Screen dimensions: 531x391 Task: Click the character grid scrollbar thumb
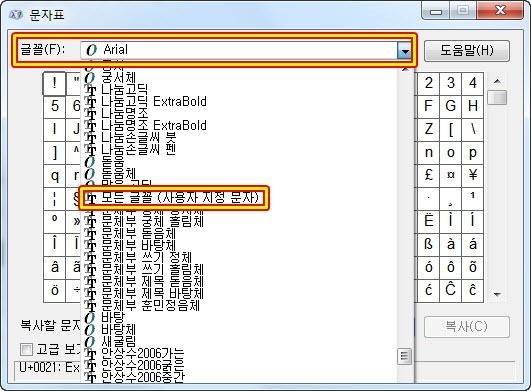tap(497, 97)
